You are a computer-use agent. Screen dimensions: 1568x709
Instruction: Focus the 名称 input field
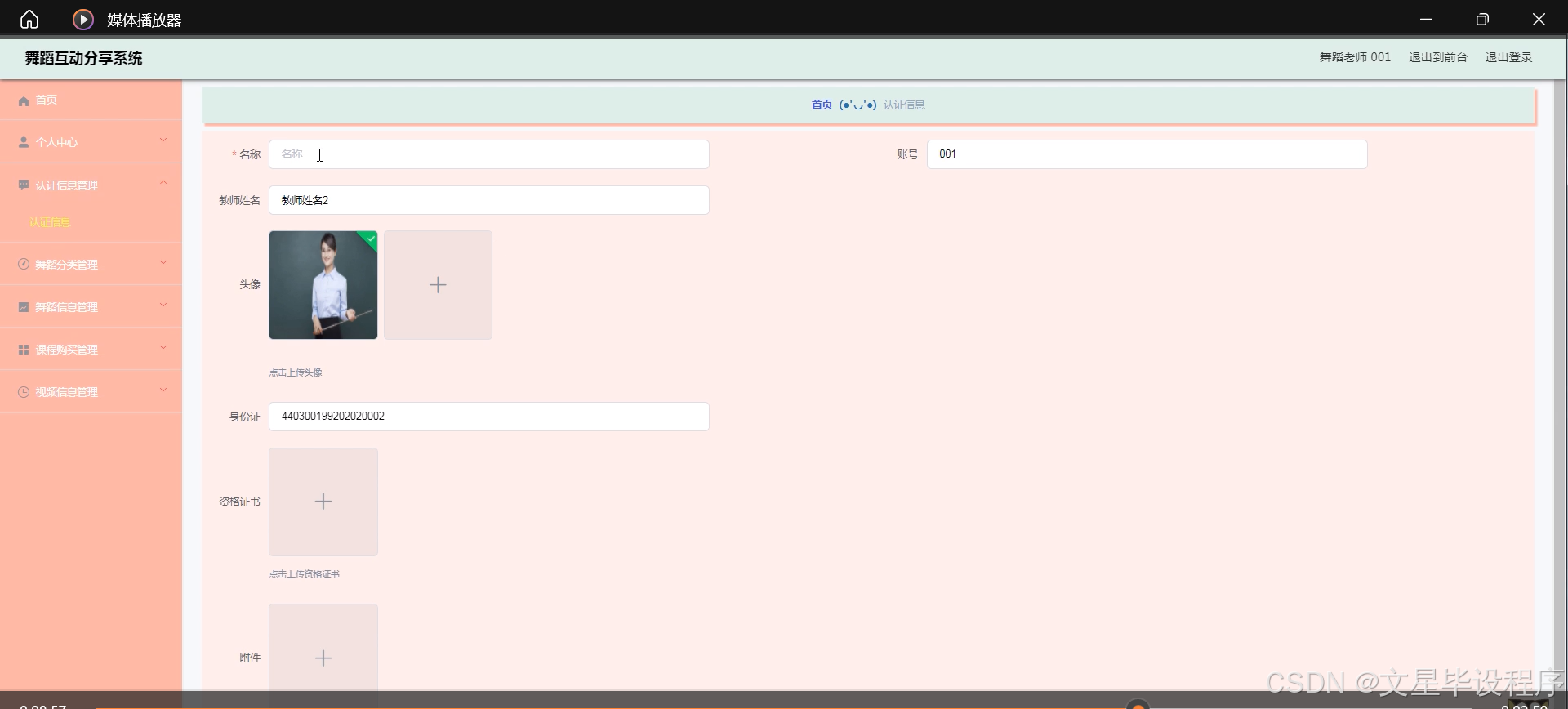click(489, 154)
